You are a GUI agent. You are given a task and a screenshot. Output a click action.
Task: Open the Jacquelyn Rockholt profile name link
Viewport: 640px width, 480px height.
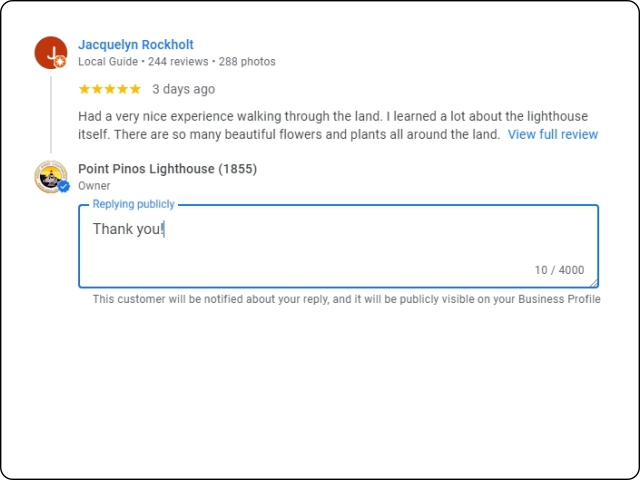136,44
